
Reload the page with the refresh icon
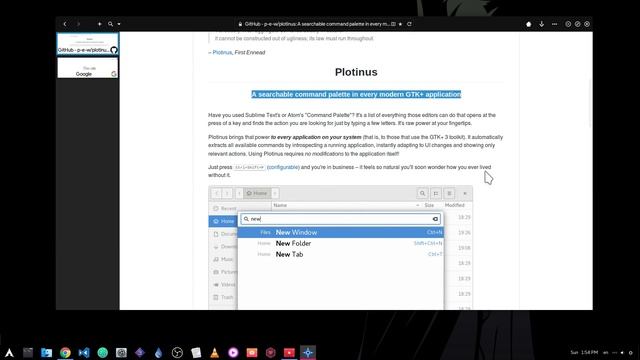409,24
